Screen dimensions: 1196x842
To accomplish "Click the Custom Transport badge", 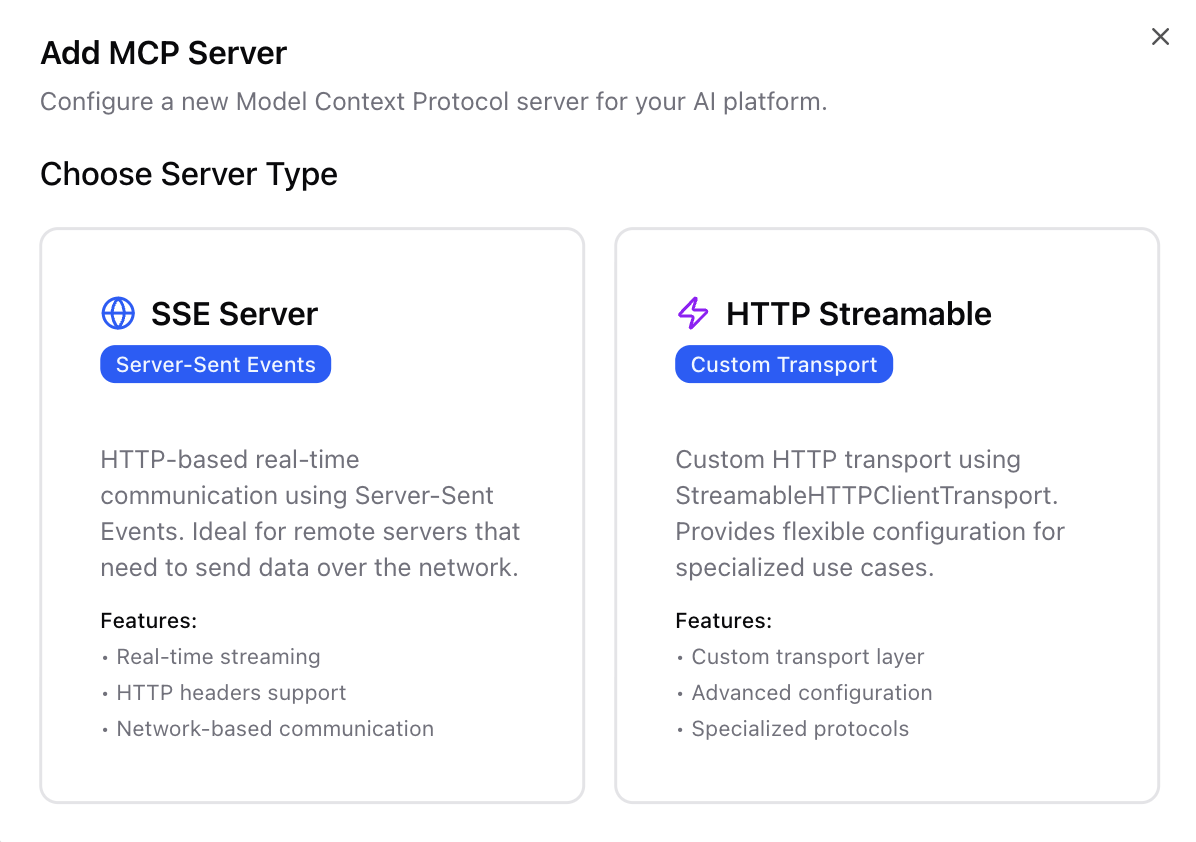I will pyautogui.click(x=783, y=364).
